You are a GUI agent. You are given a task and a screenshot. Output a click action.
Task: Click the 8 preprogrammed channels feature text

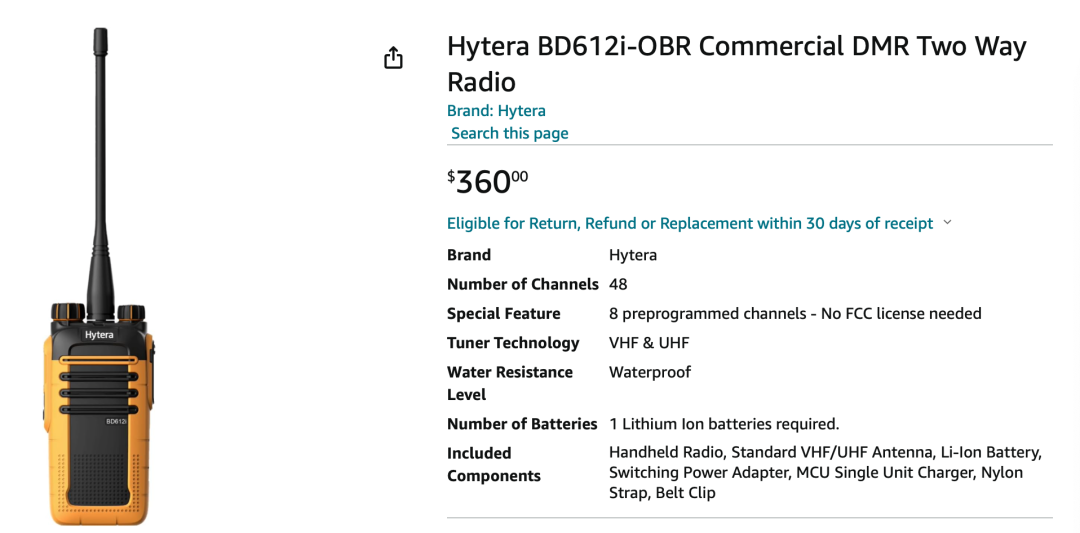point(795,313)
